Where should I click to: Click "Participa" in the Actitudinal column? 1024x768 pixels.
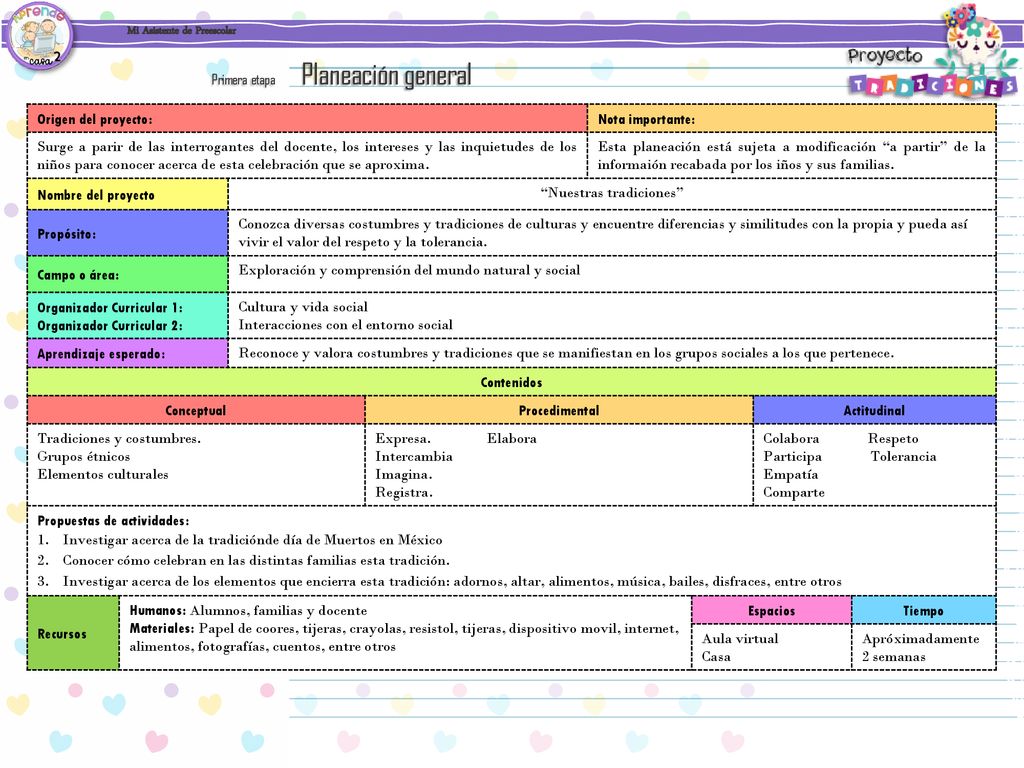coord(793,456)
